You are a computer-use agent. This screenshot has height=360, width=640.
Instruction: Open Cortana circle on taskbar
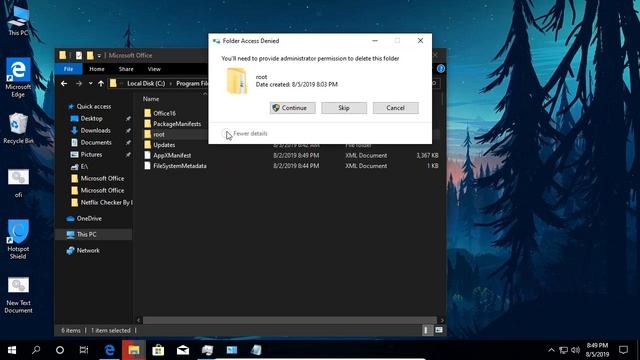(x=60, y=350)
